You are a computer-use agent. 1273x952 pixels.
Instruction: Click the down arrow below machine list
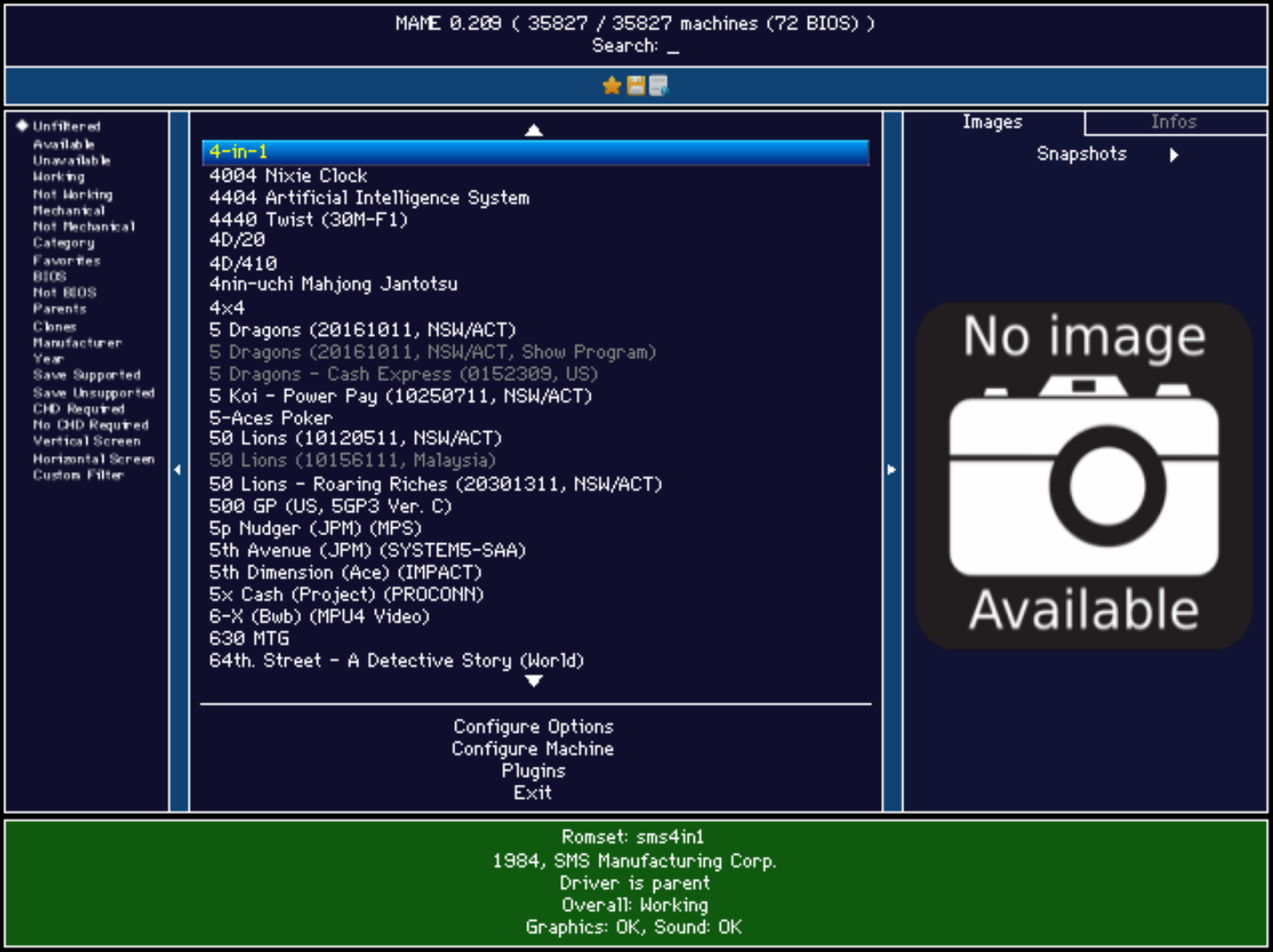pos(534,681)
